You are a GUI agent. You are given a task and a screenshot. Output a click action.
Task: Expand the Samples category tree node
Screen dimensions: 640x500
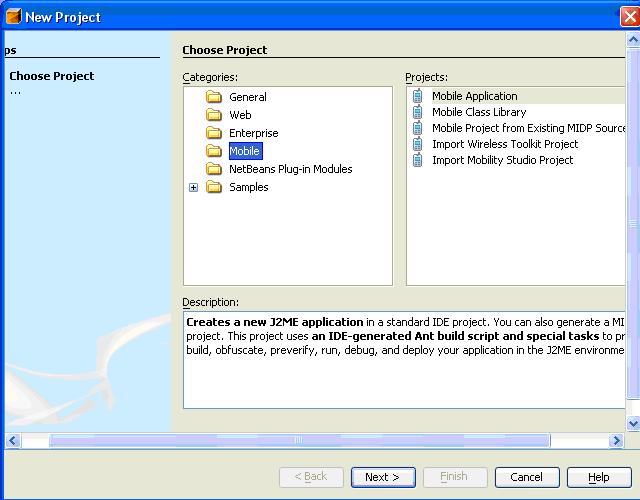tap(193, 187)
